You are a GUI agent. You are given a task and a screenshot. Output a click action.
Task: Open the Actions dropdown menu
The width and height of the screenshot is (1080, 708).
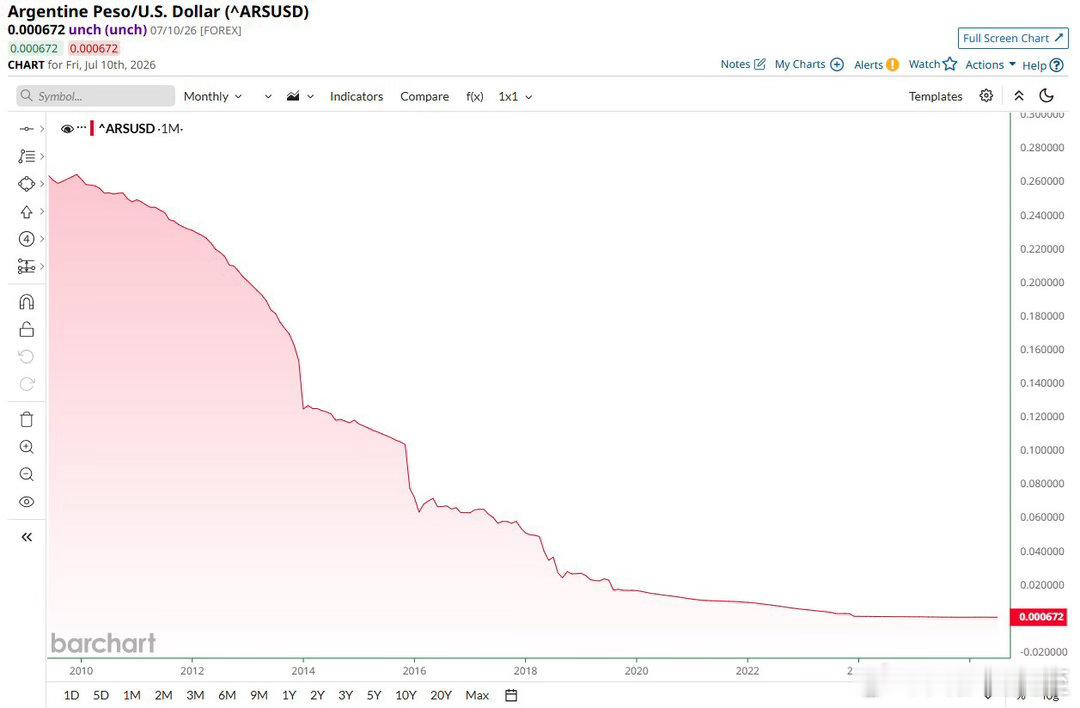point(990,65)
